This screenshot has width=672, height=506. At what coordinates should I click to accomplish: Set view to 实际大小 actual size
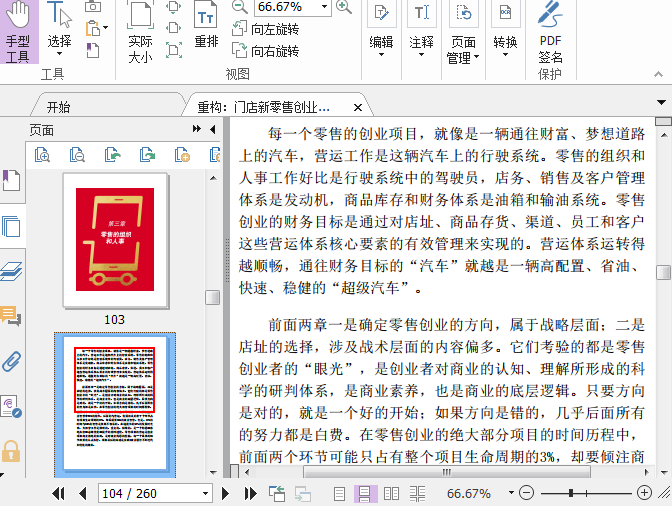coord(140,32)
